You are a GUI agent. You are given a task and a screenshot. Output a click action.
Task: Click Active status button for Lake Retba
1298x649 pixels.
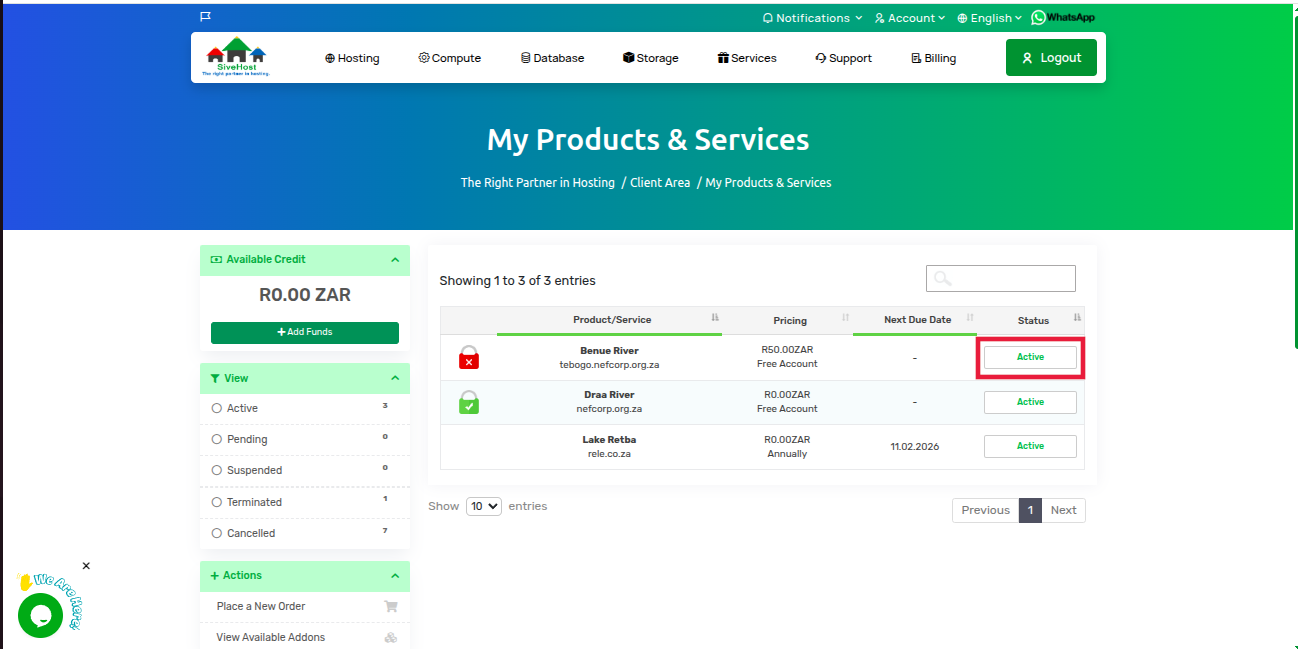tap(1030, 446)
